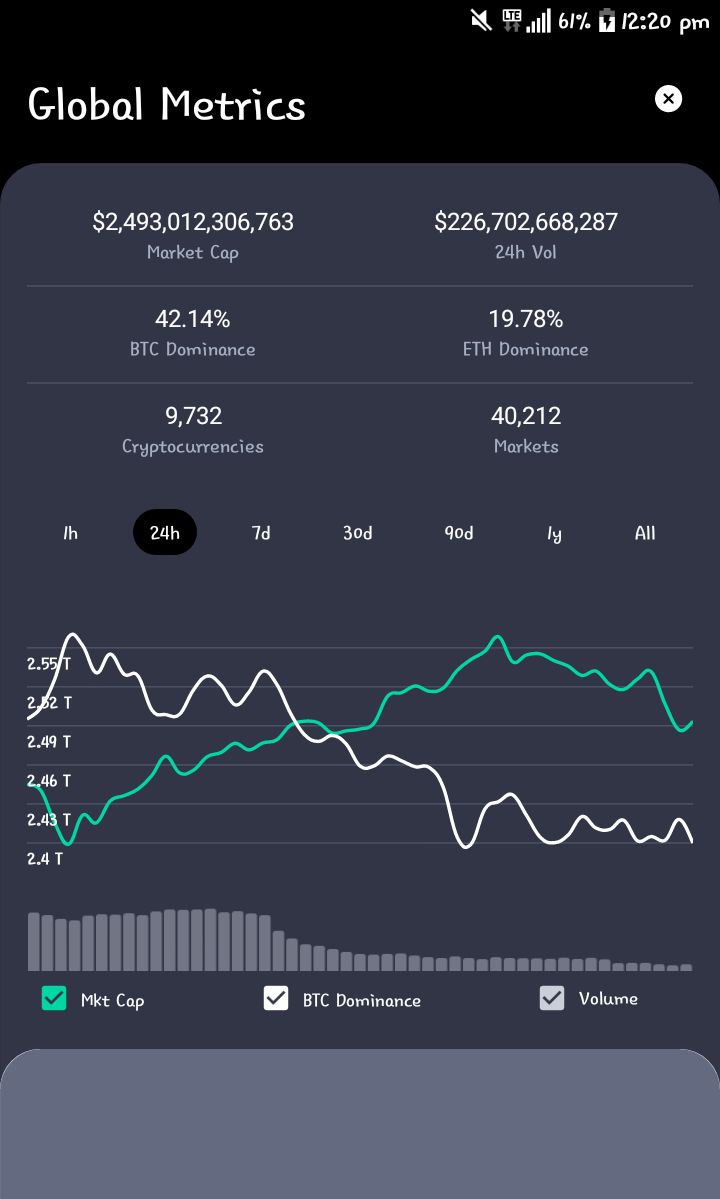Close the Global Metrics panel
The width and height of the screenshot is (720, 1199).
pyautogui.click(x=668, y=99)
